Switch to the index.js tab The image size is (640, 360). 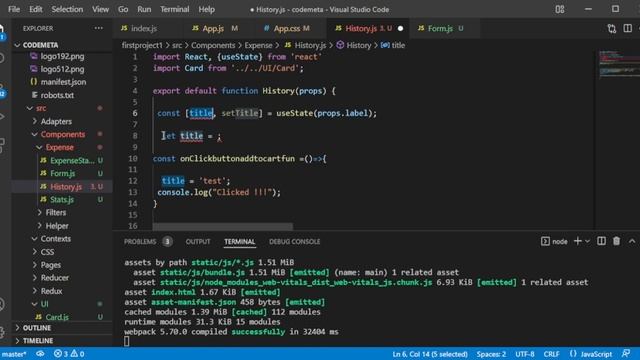tap(144, 28)
